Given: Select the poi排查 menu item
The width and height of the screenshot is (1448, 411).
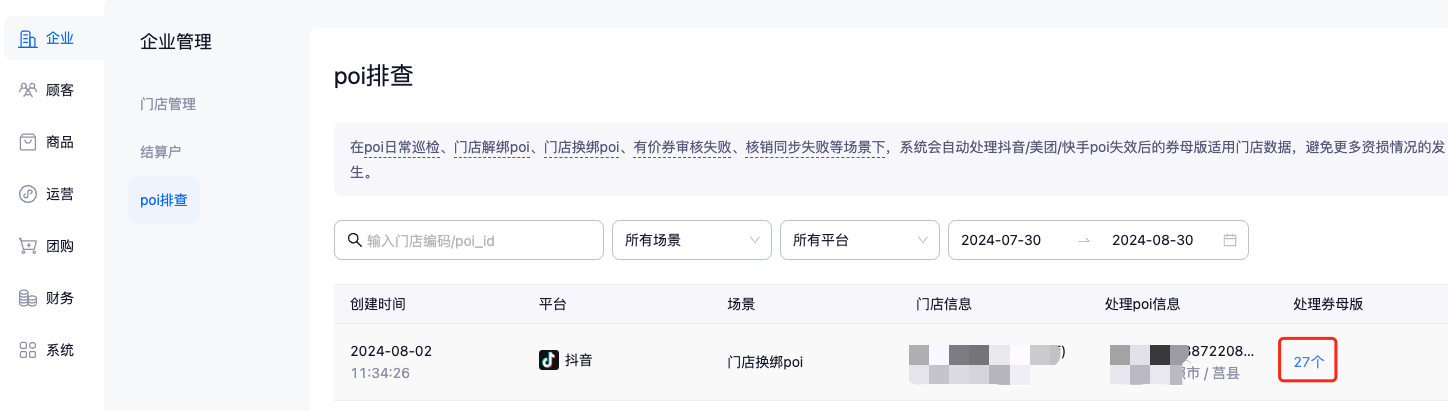Looking at the screenshot, I should [164, 200].
